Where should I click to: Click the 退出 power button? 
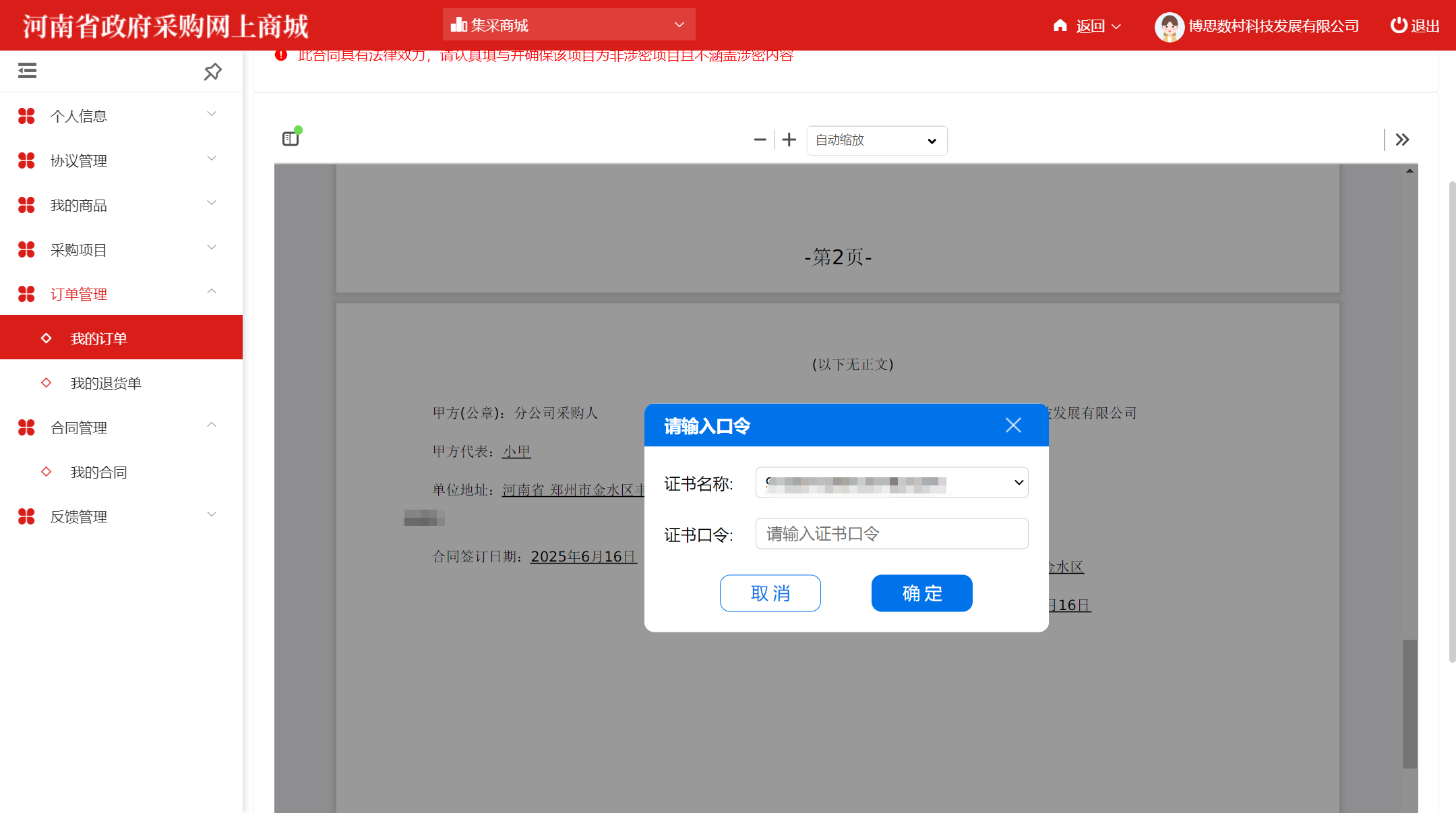coord(1415,26)
